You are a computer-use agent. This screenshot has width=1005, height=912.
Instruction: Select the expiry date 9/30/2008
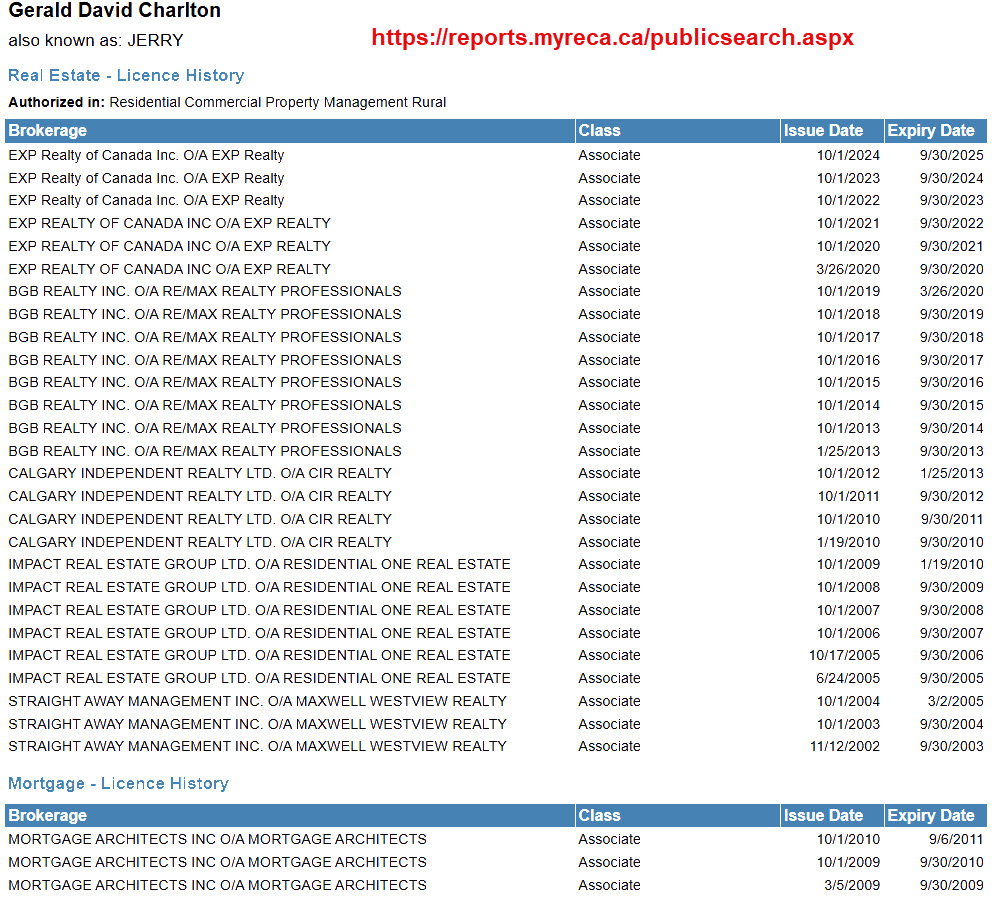coord(952,611)
